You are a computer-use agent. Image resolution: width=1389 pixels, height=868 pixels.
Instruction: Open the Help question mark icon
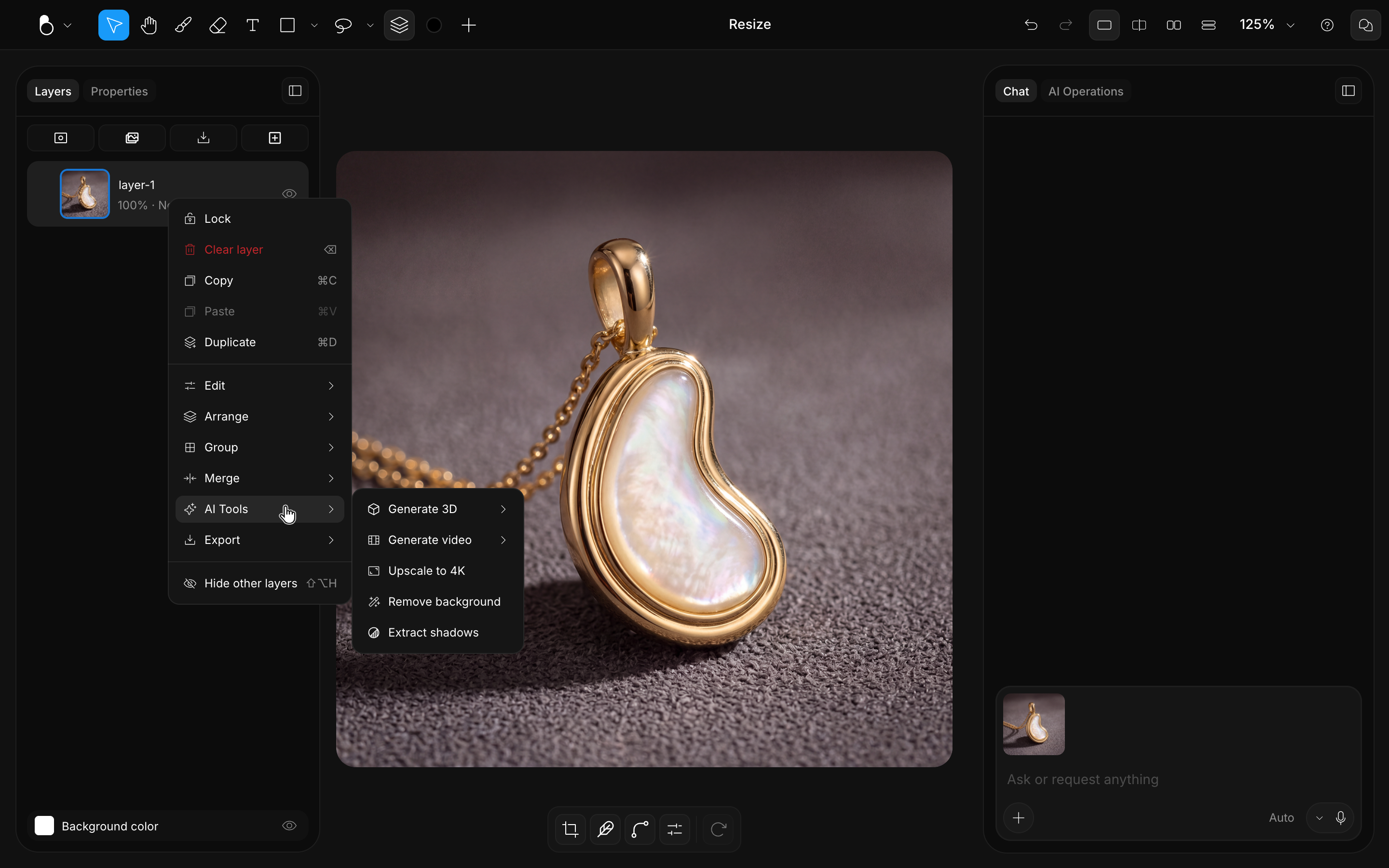[1327, 25]
